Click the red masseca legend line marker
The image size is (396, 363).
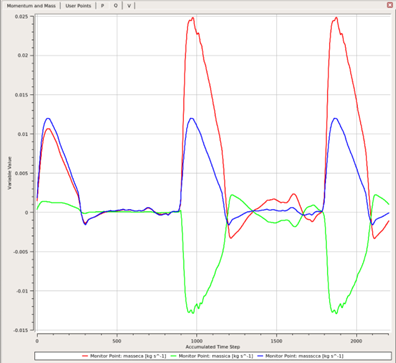coord(86,356)
